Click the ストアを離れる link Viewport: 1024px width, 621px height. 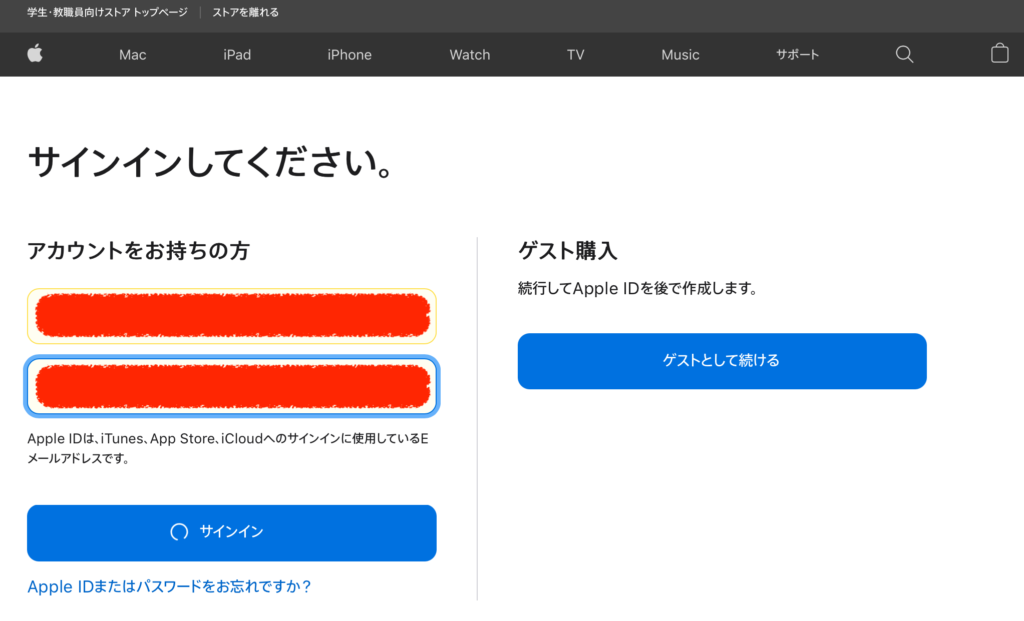(x=246, y=12)
